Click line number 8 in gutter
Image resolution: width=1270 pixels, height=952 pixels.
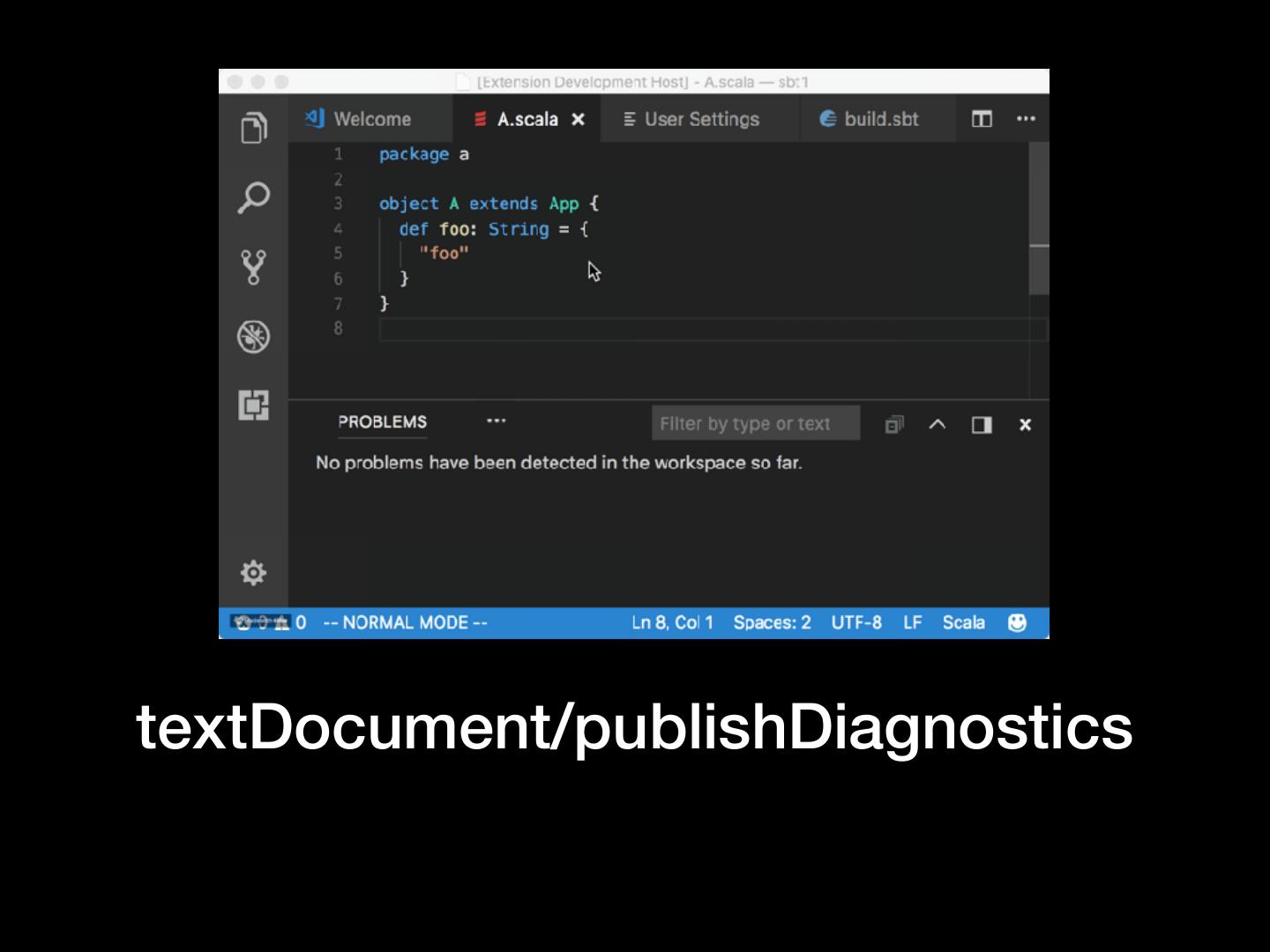pyautogui.click(x=338, y=328)
